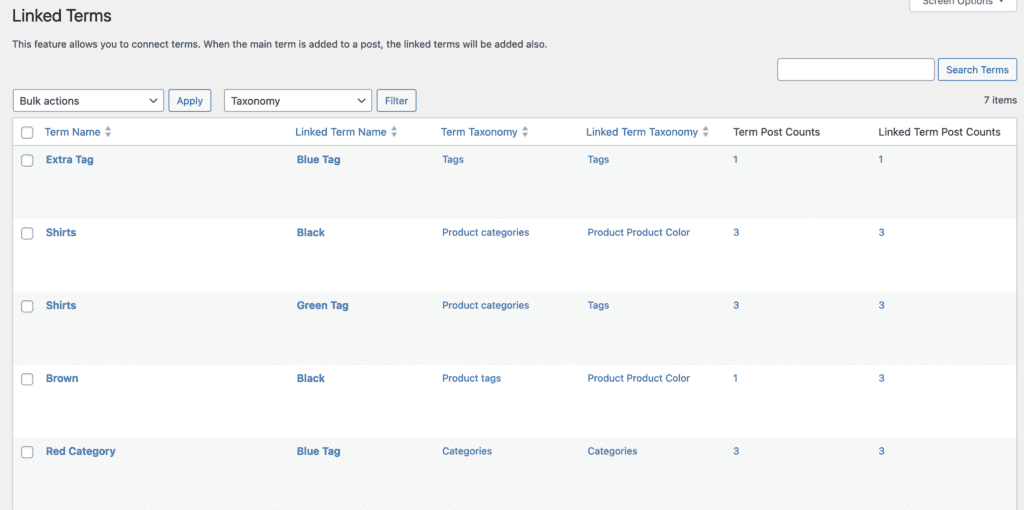Screen dimensions: 1024x510
Task: Check the Extra Tag row checkbox
Action: 27,161
